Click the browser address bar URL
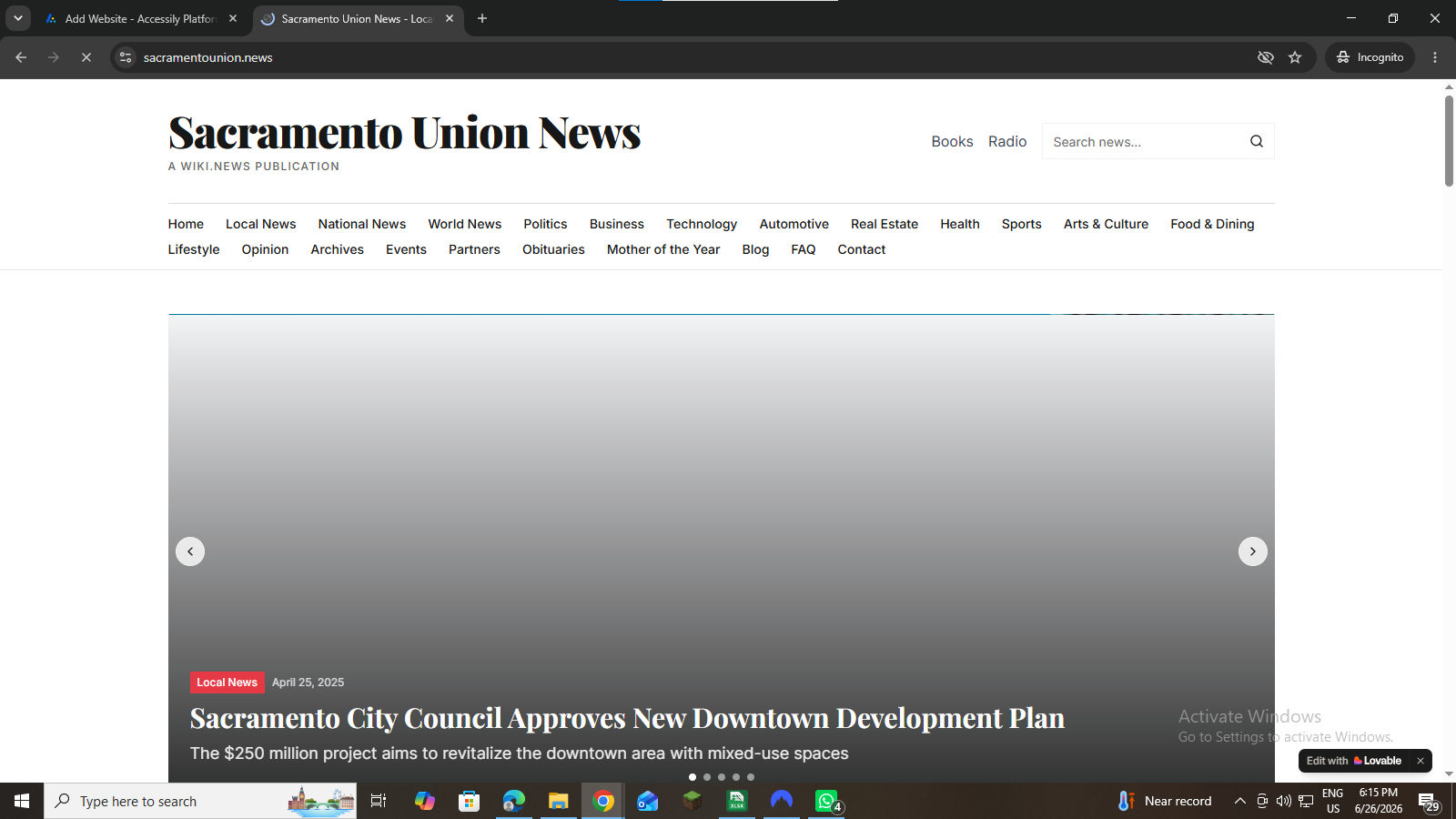 pos(208,57)
